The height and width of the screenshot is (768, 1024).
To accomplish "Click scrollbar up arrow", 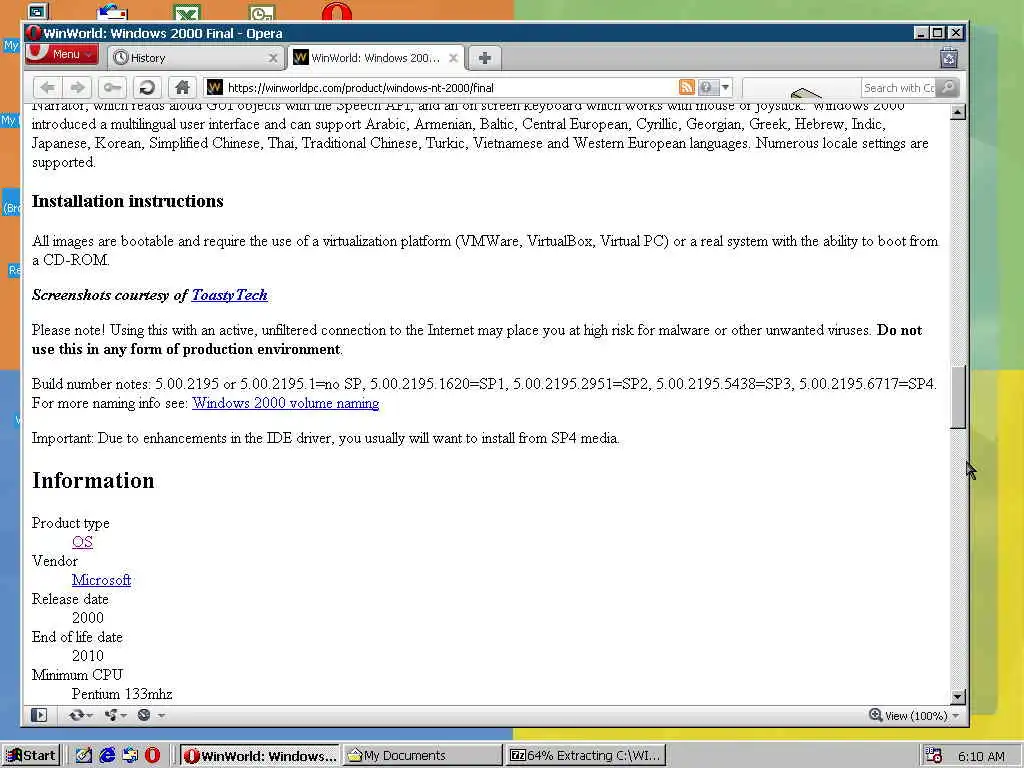I will [957, 112].
